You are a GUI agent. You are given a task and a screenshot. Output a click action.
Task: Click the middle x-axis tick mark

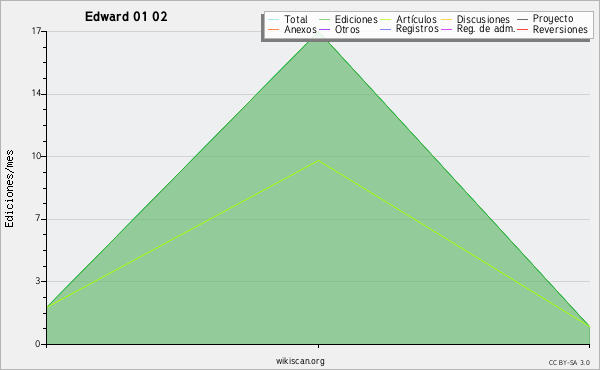[318, 346]
